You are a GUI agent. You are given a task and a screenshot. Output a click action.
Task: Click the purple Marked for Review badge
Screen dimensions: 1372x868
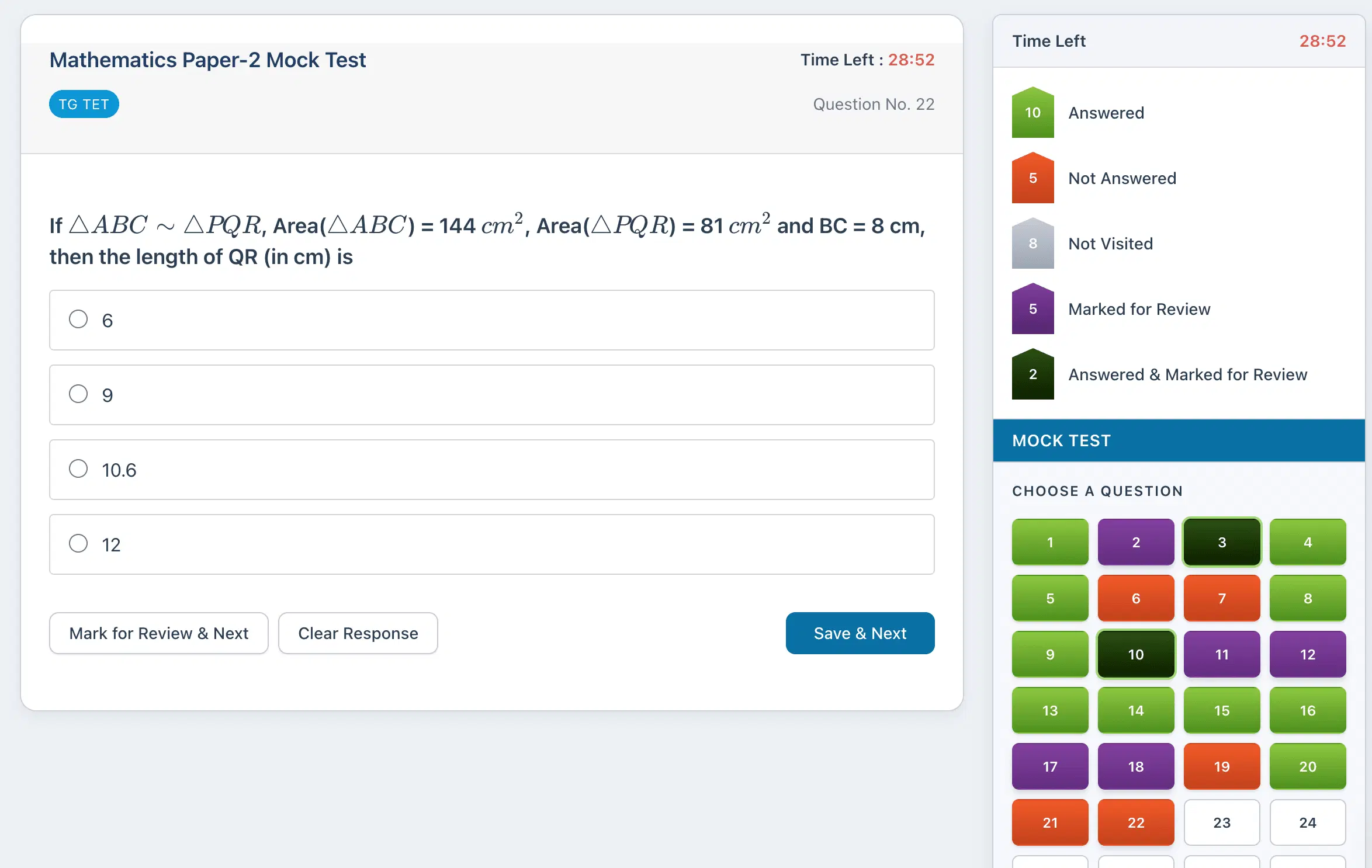coord(1033,309)
